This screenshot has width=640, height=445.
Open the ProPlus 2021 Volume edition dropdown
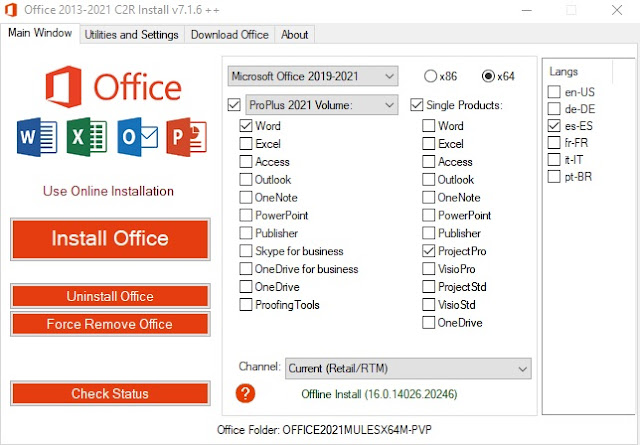click(322, 105)
